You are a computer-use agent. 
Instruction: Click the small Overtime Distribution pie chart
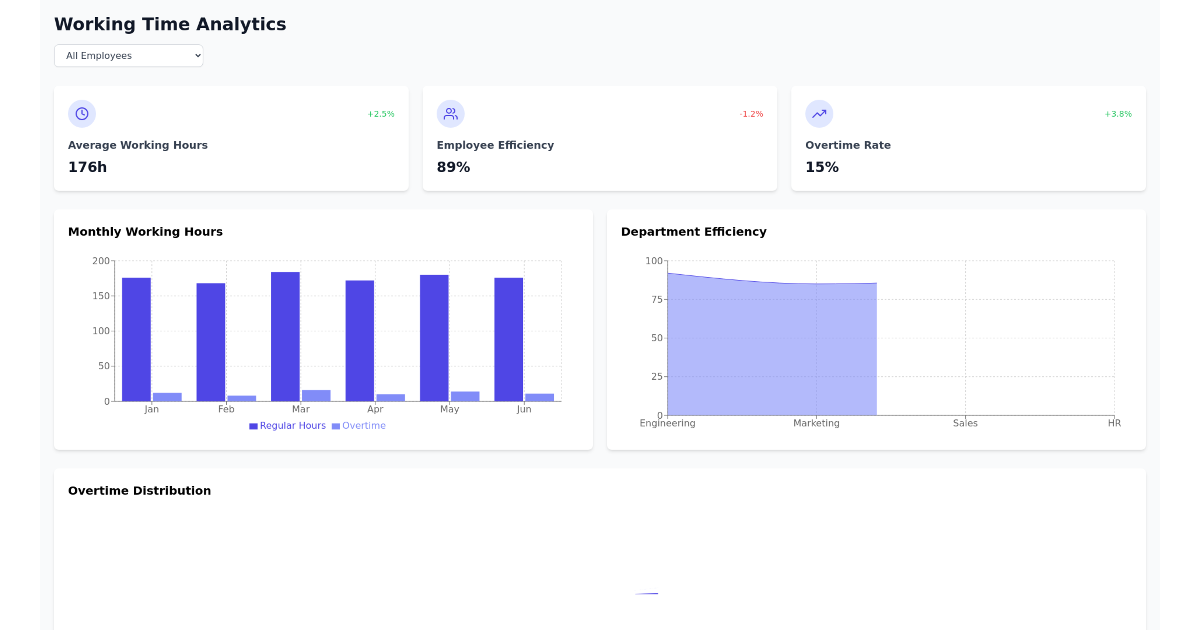pyautogui.click(x=646, y=593)
